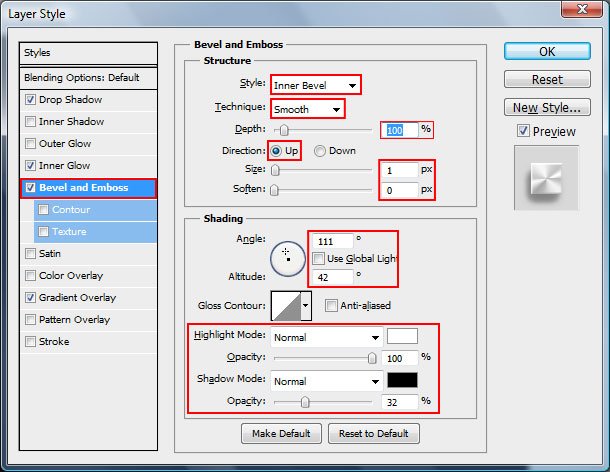This screenshot has width=610, height=472.
Task: Click the Soften slider handle
Action: coord(274,190)
